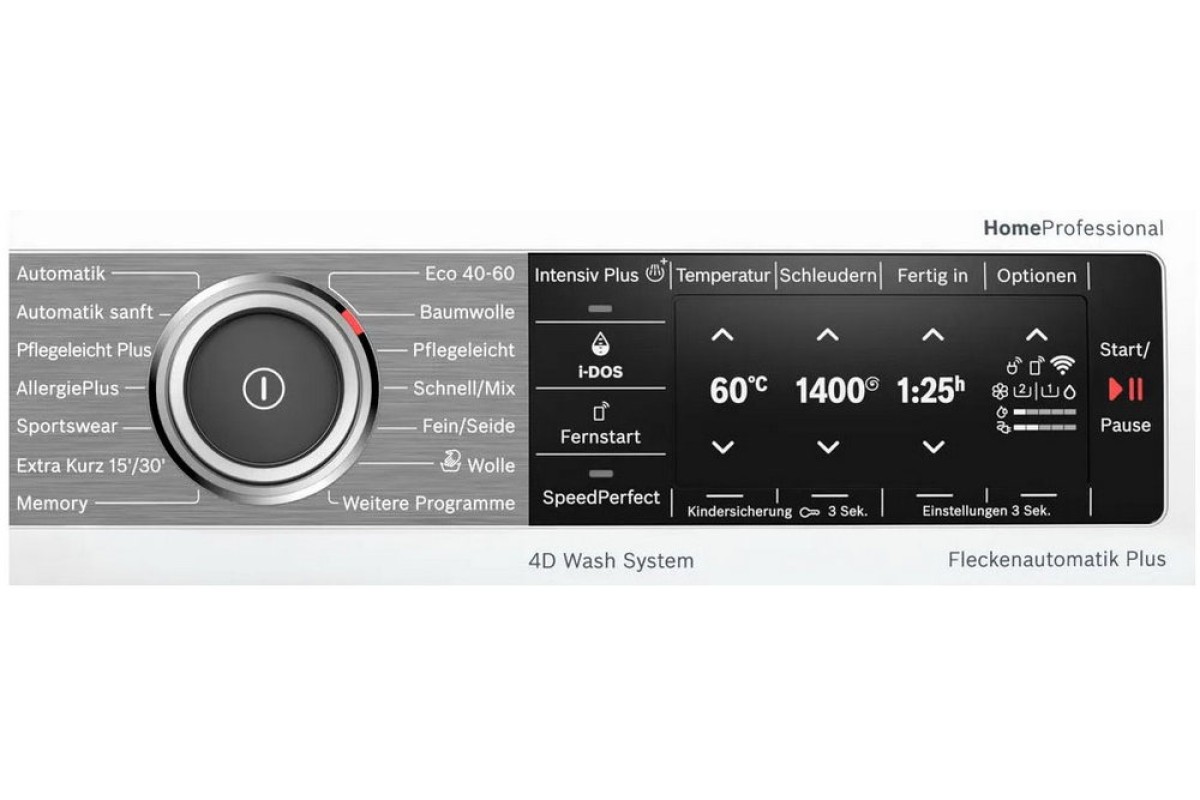The image size is (1200, 800).
Task: Choose the Sportswear program
Action: tap(67, 426)
